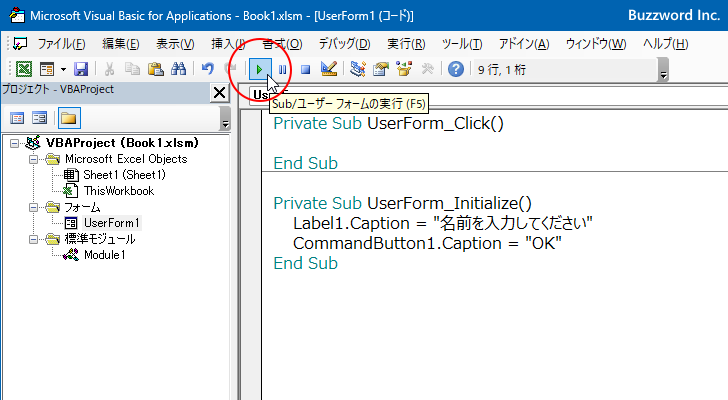Click the code window left margin indicator bar

pos(251,254)
